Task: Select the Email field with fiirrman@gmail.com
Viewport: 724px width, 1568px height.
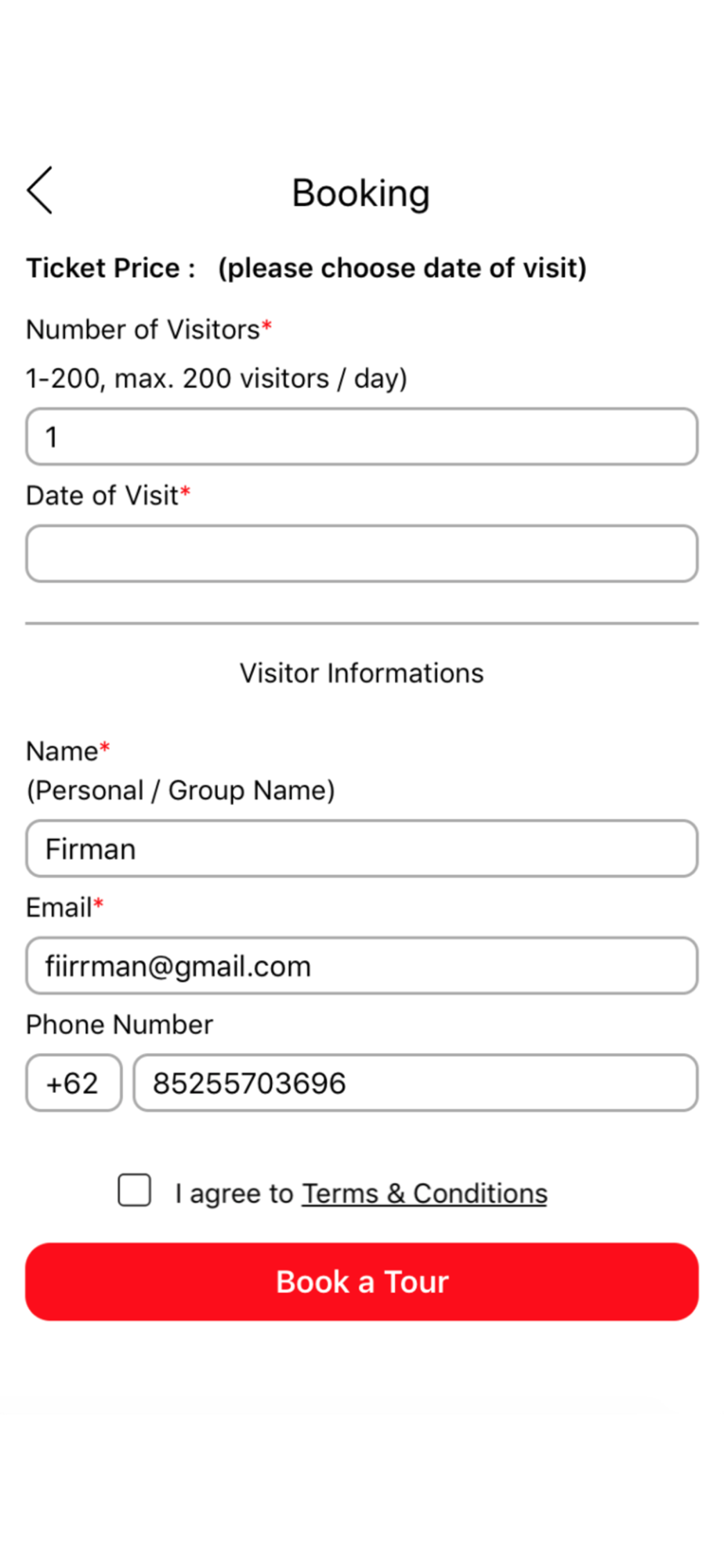Action: coord(361,966)
